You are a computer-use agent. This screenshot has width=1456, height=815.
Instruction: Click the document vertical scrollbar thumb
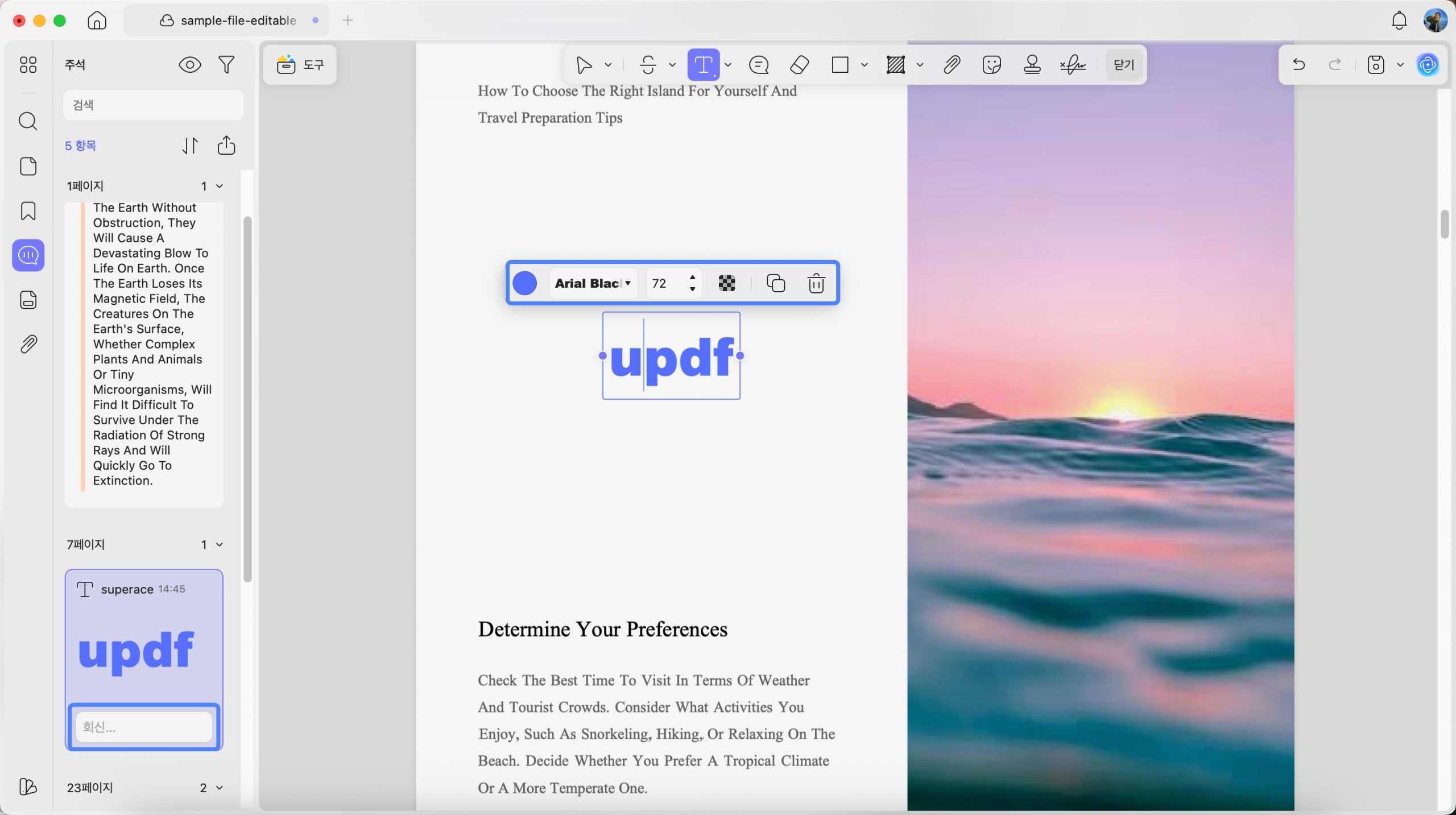tap(1444, 224)
